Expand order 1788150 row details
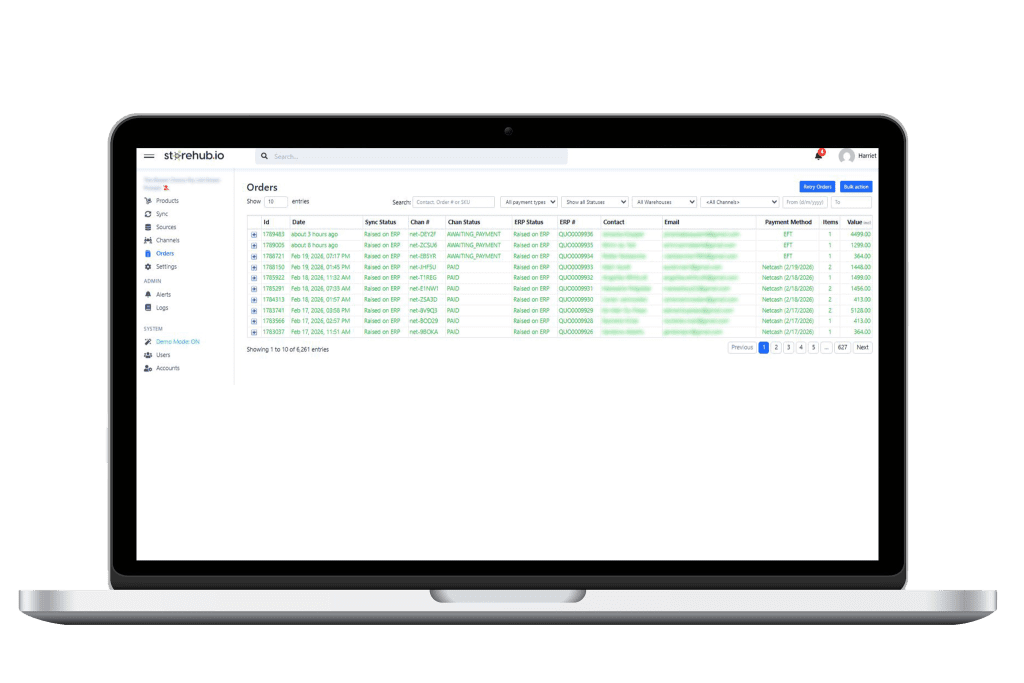This screenshot has height=683, width=1024. click(x=254, y=267)
